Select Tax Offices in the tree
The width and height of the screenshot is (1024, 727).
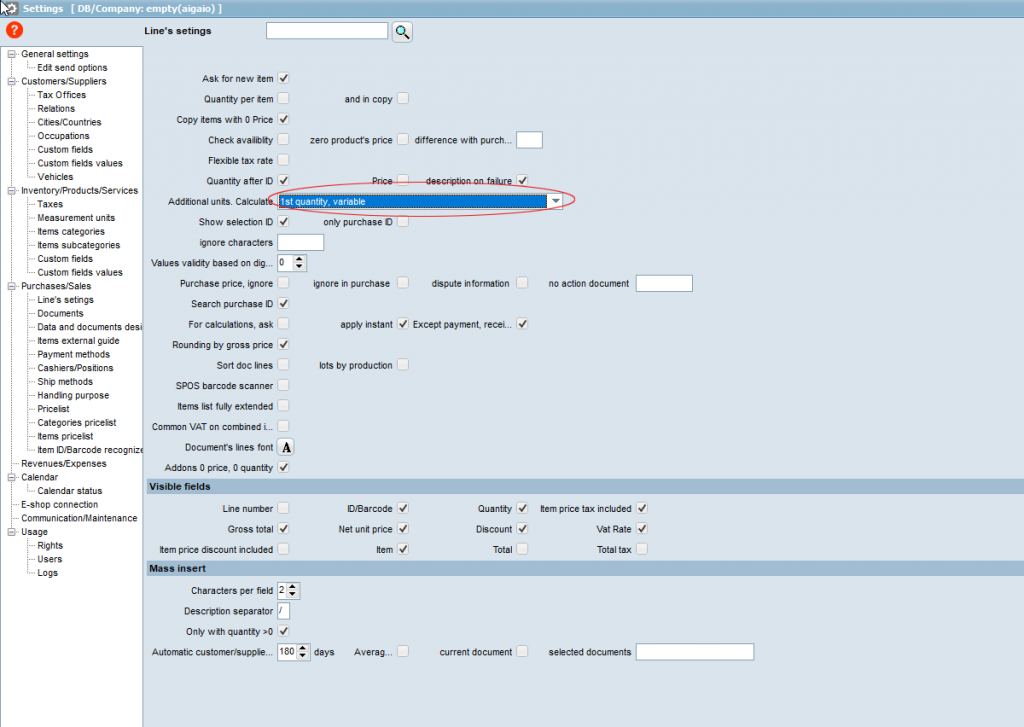(x=62, y=95)
